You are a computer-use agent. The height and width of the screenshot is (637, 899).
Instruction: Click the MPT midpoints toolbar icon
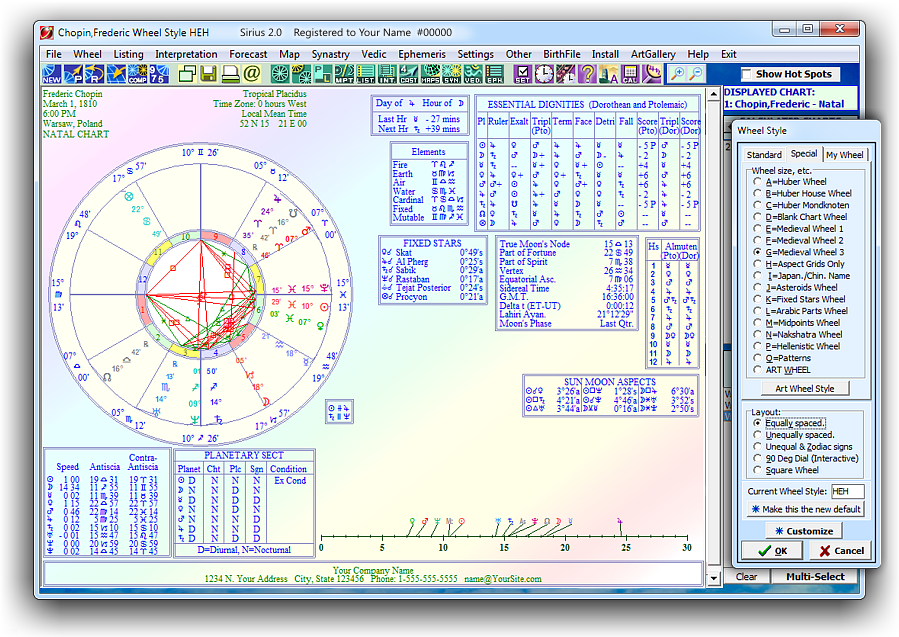[x=344, y=74]
